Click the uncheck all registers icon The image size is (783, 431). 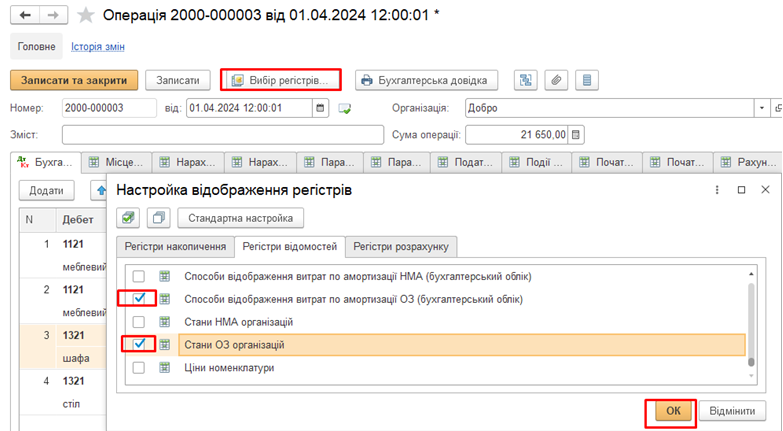point(157,217)
